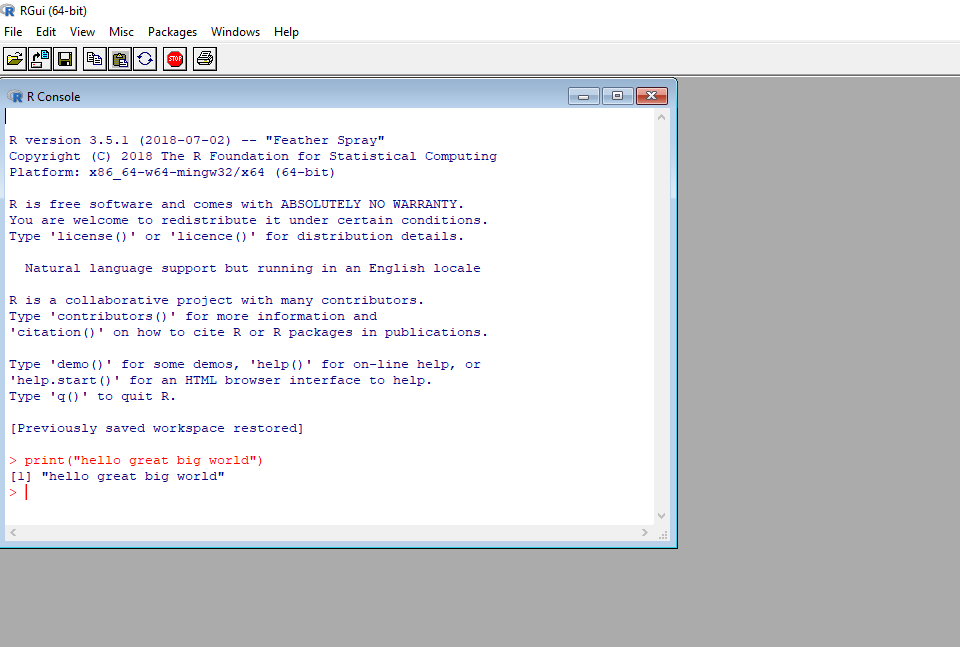Maximize the R Console window
The height and width of the screenshot is (647, 960).
click(x=618, y=96)
